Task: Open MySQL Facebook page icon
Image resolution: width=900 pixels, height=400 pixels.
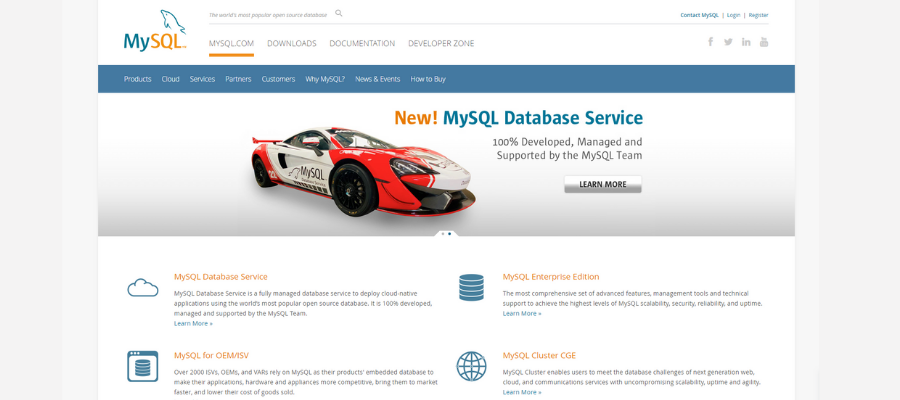Action: pyautogui.click(x=711, y=42)
